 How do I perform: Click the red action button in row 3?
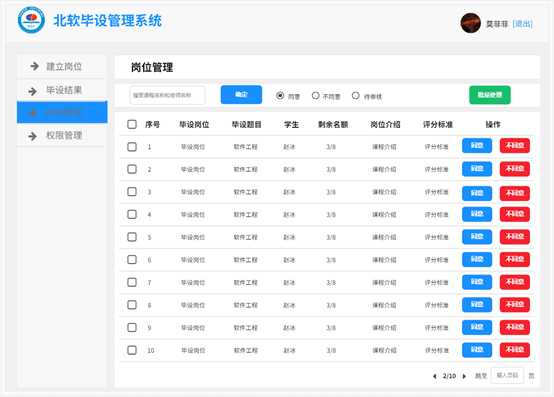pos(514,193)
